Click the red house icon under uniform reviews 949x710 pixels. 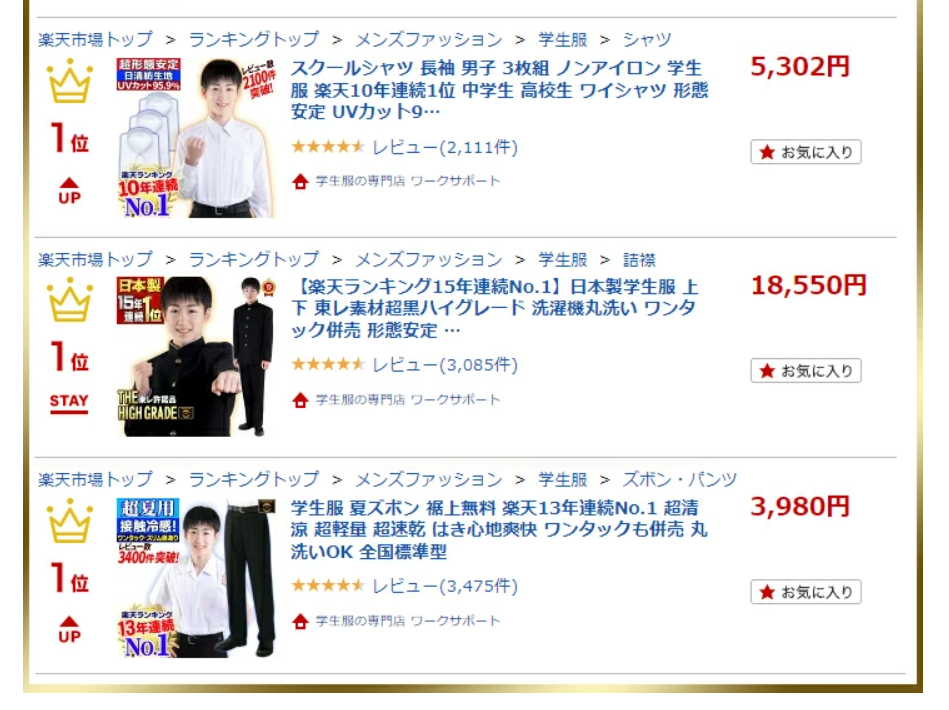300,399
